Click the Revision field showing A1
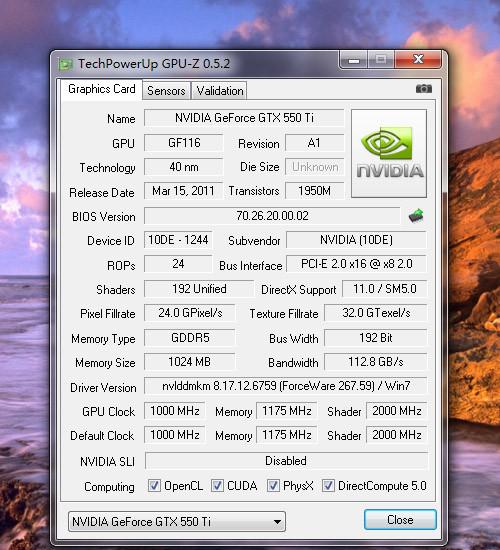 click(314, 143)
